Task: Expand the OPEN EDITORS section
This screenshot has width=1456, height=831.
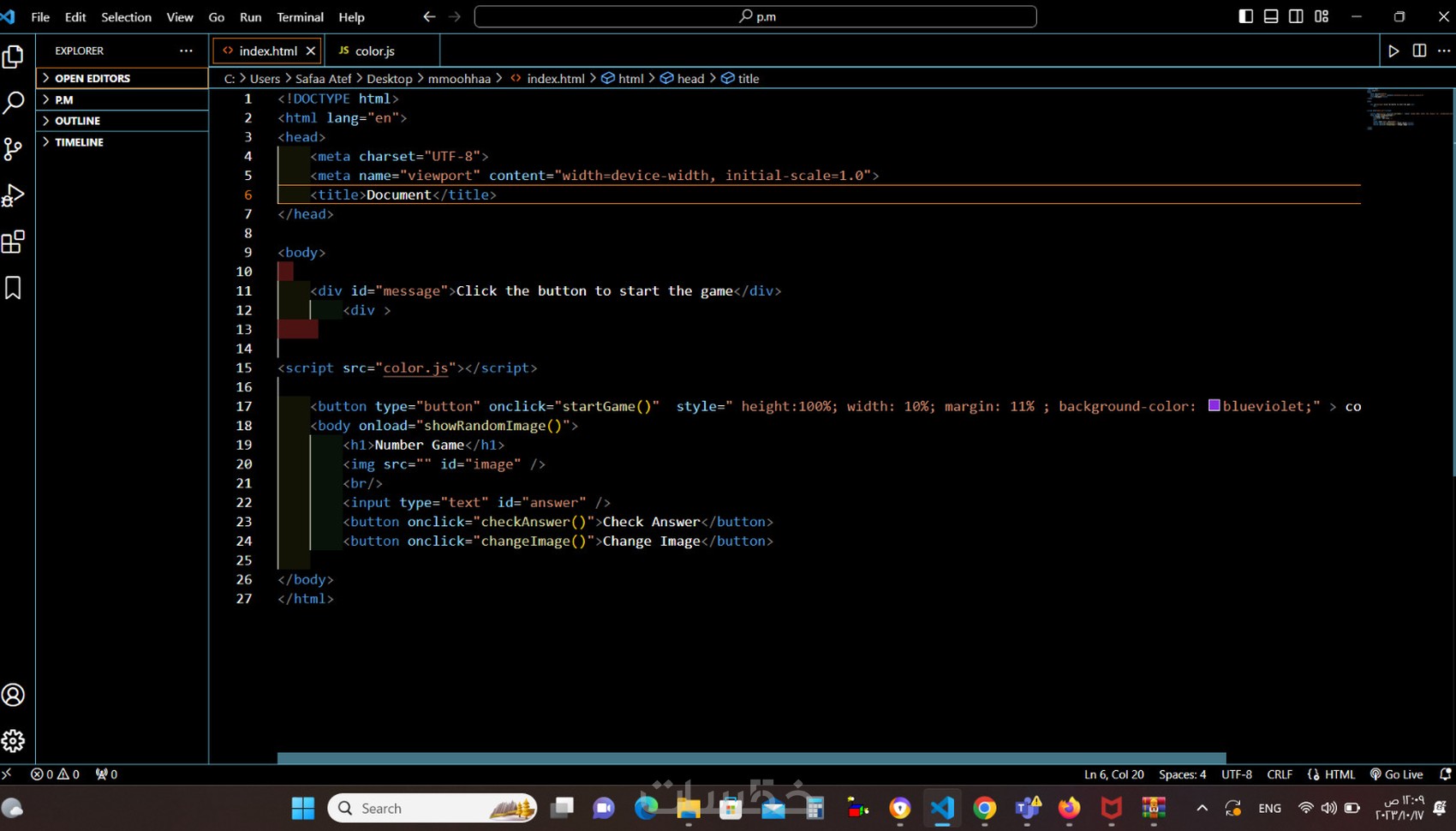Action: (x=92, y=78)
